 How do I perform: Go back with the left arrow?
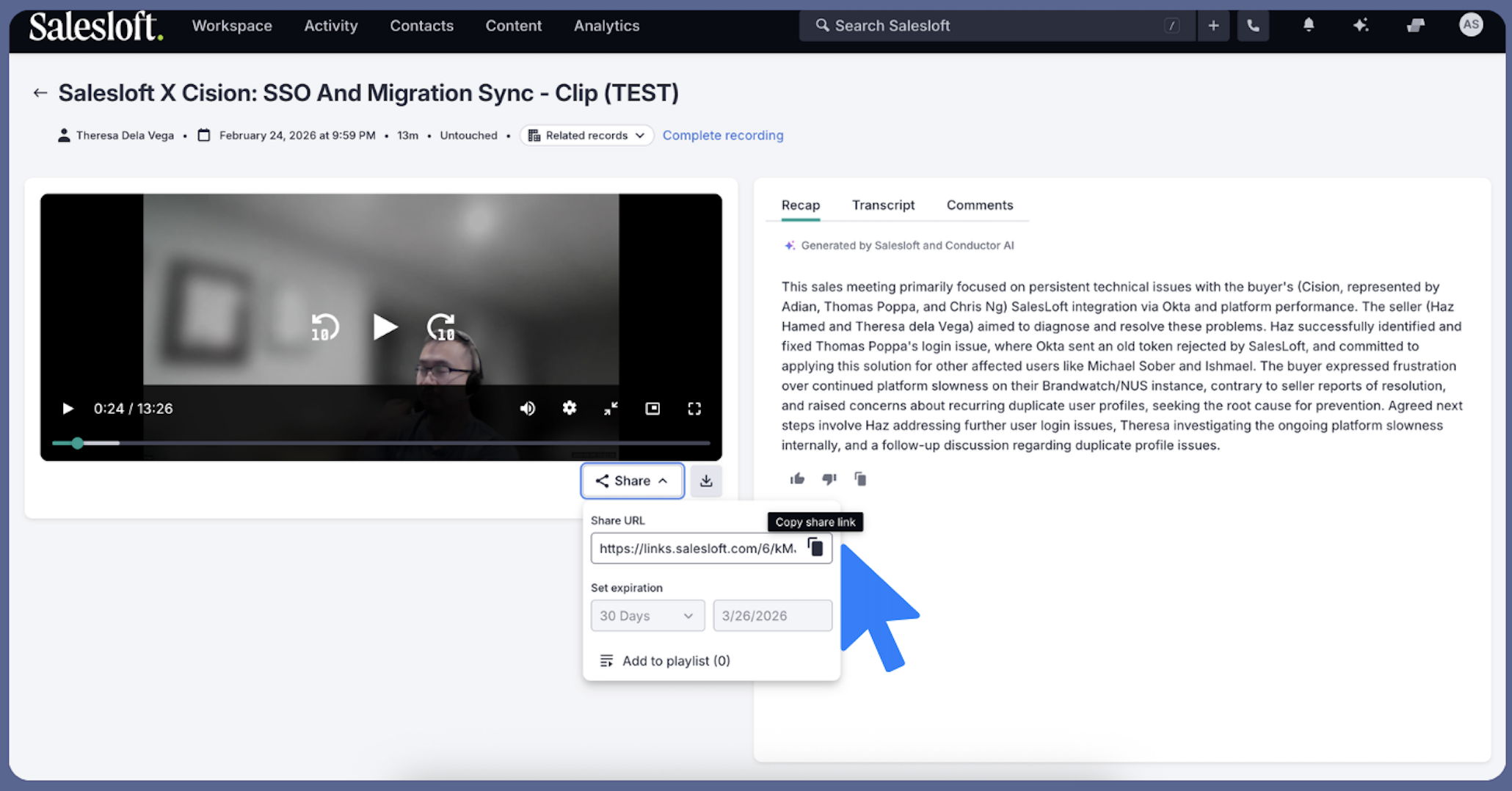click(40, 93)
